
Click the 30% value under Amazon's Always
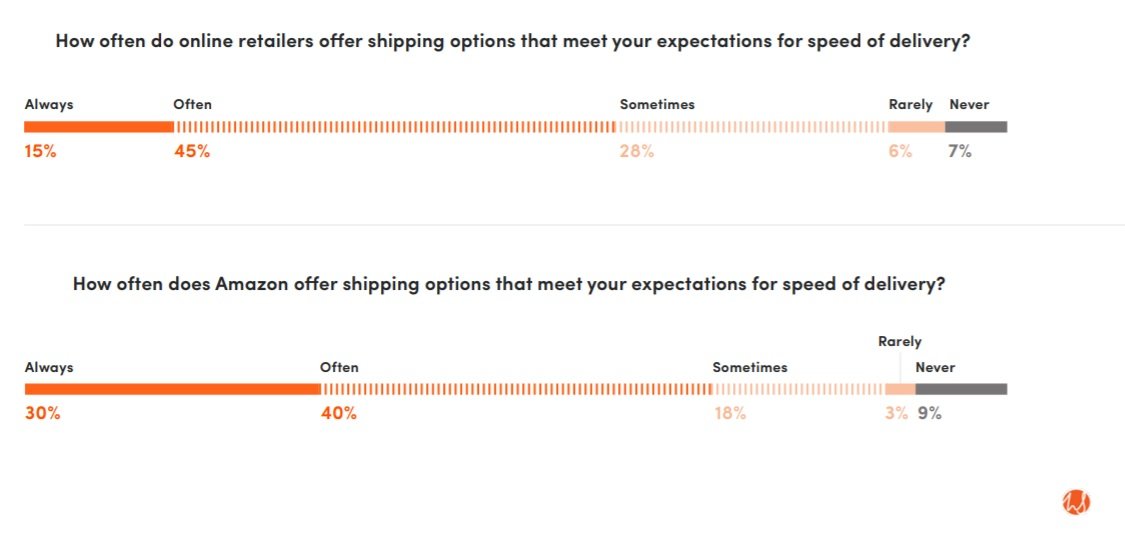pos(43,413)
